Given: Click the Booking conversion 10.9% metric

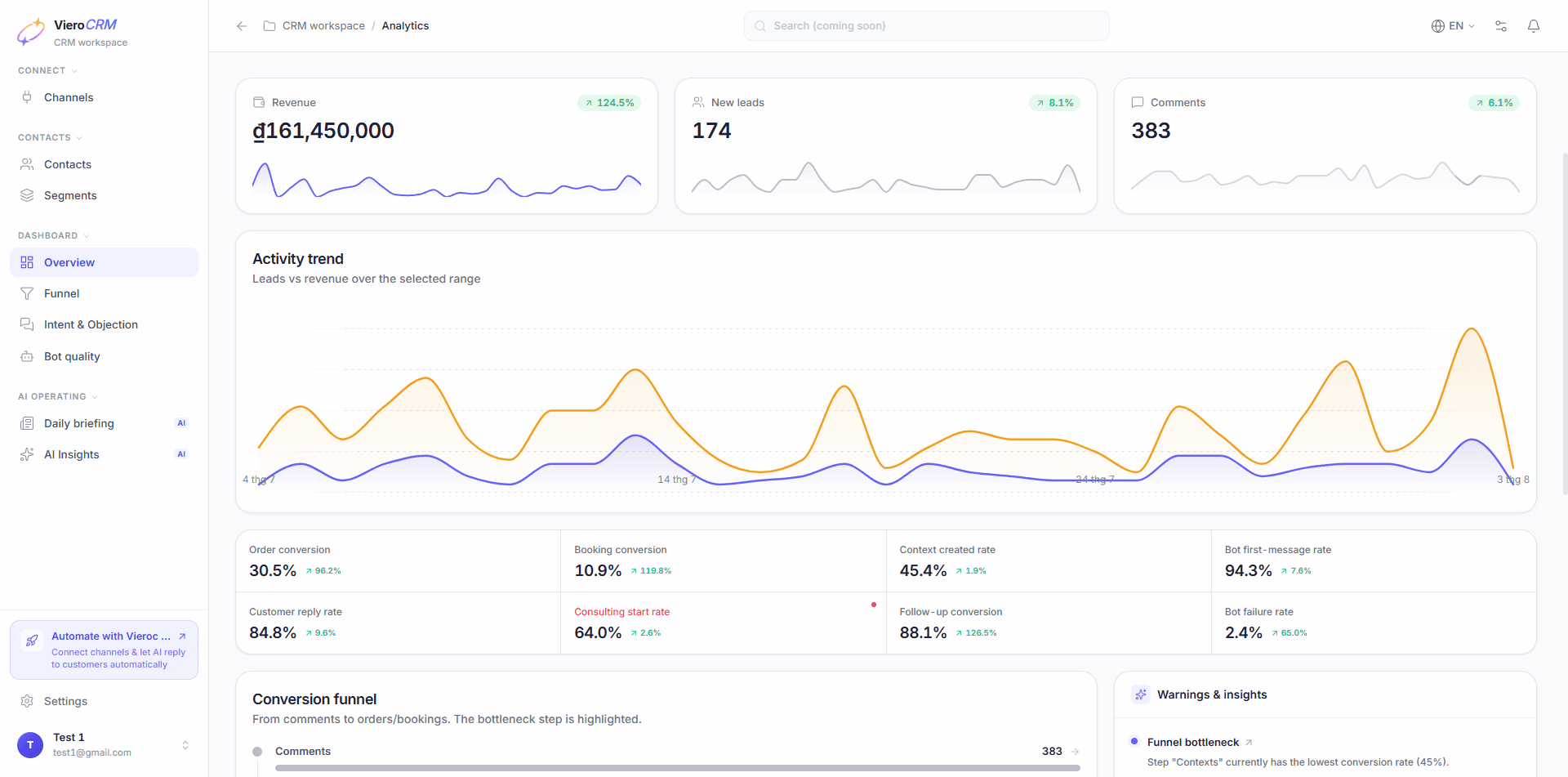Looking at the screenshot, I should point(723,561).
